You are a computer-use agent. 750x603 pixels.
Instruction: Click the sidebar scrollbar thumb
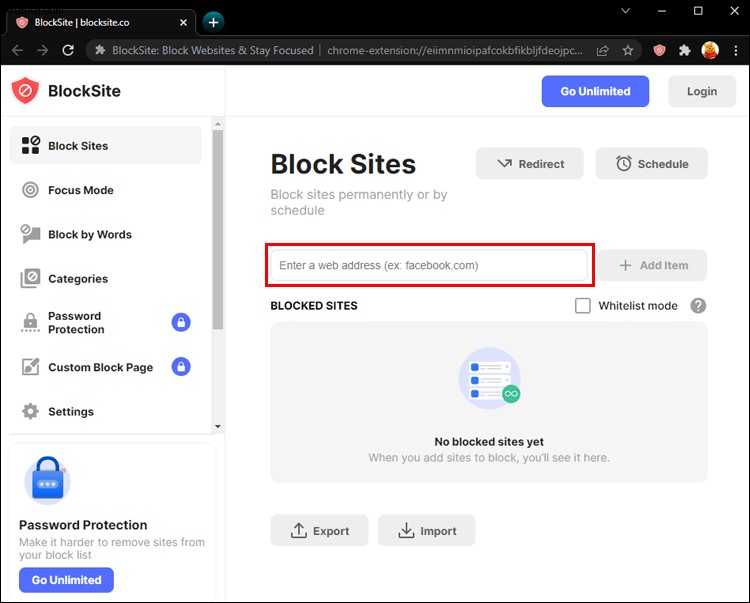pos(218,230)
